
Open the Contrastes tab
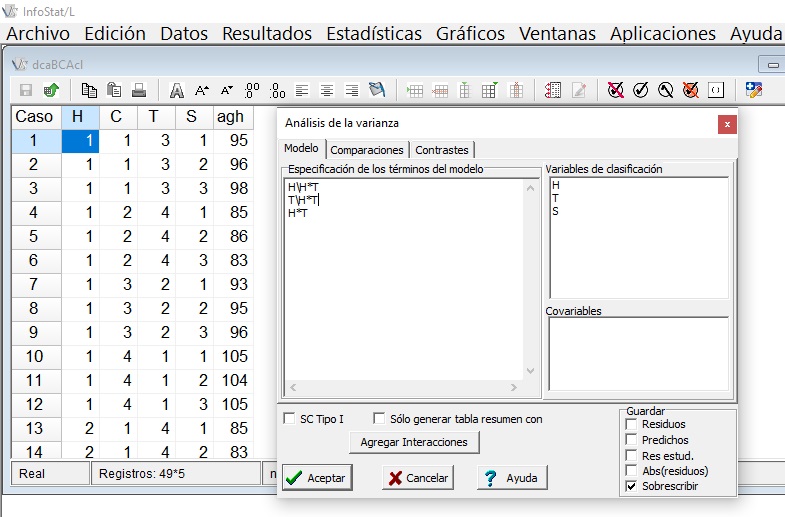coord(442,150)
